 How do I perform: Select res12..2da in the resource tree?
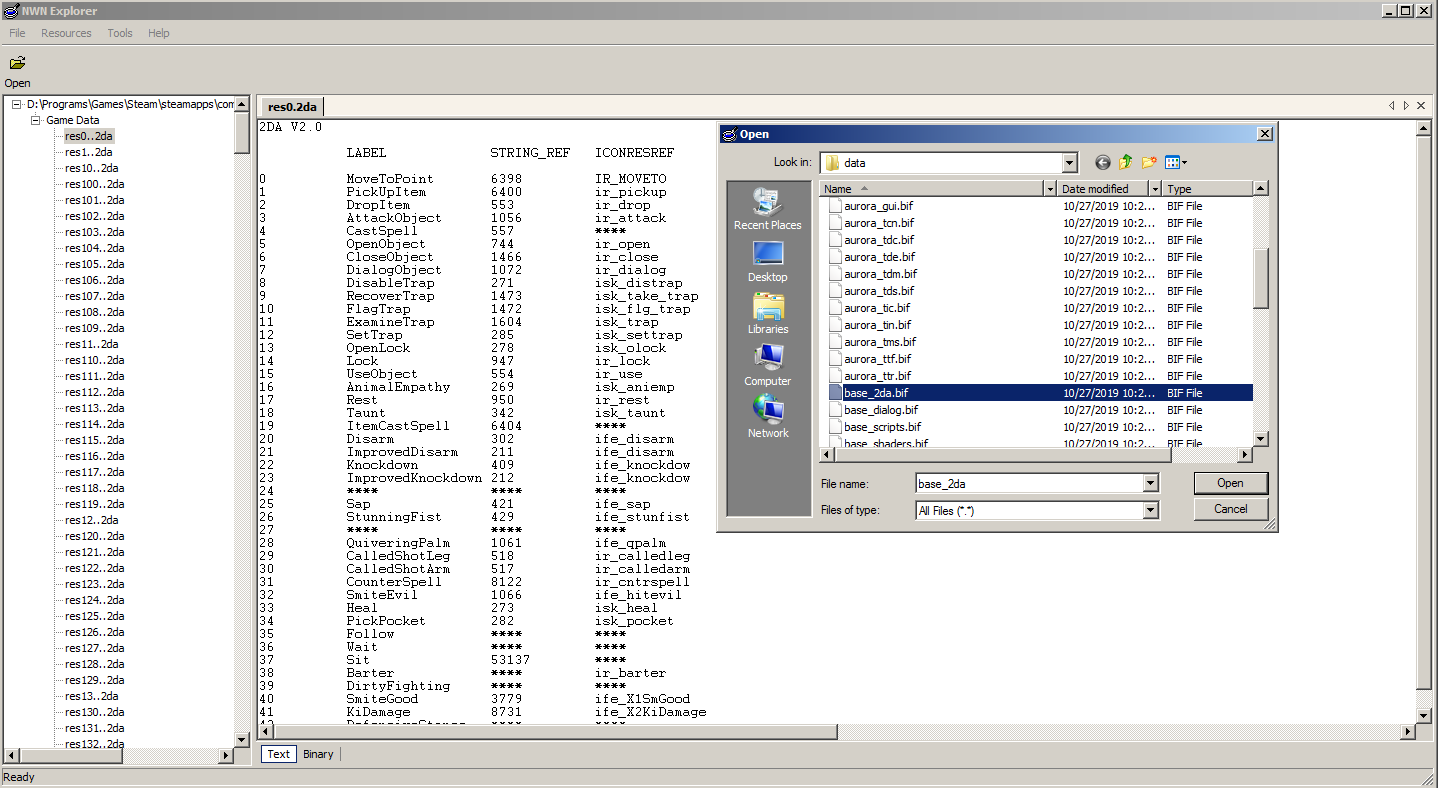point(91,520)
